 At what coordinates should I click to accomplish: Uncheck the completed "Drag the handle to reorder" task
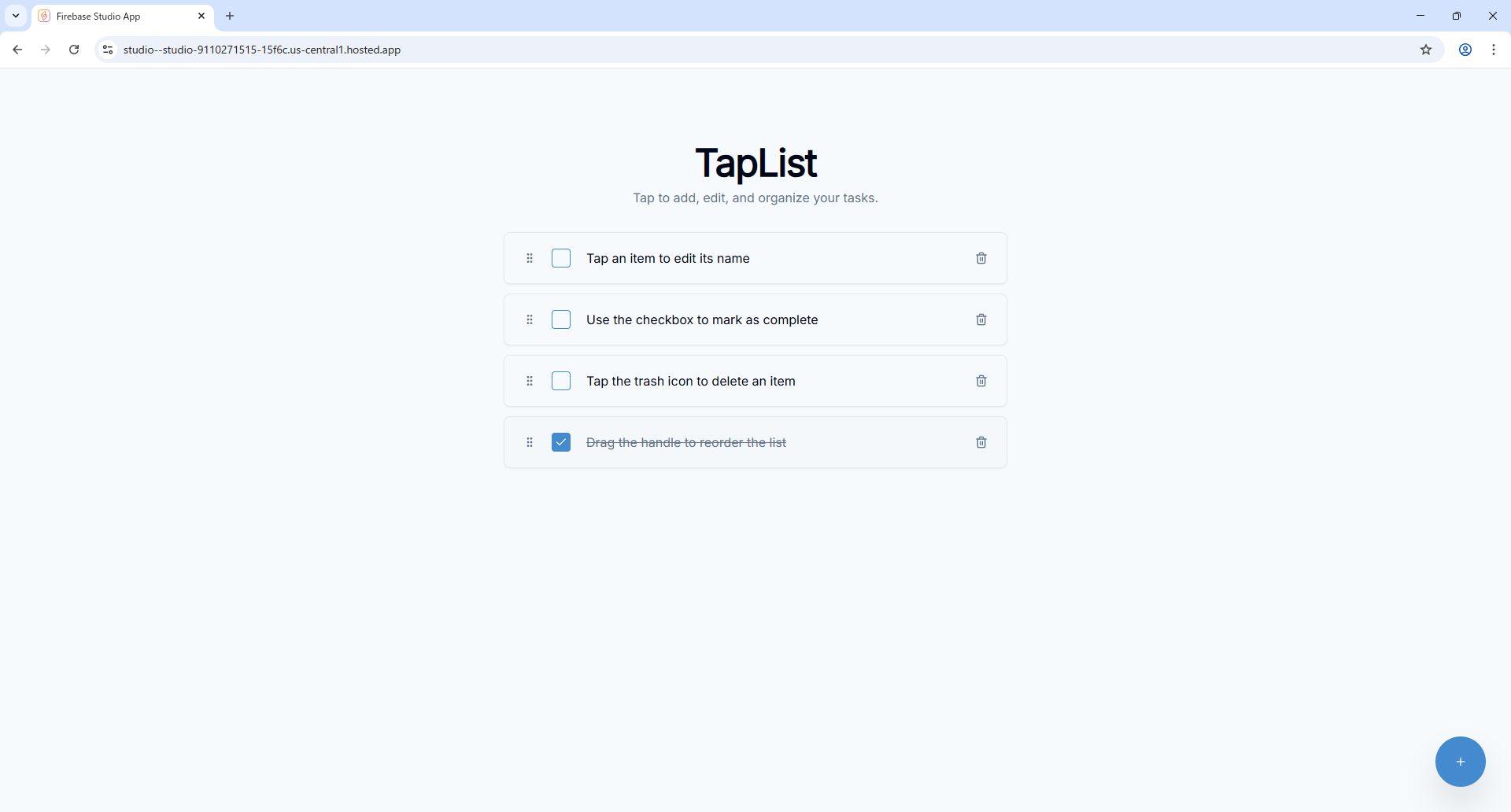pos(561,442)
